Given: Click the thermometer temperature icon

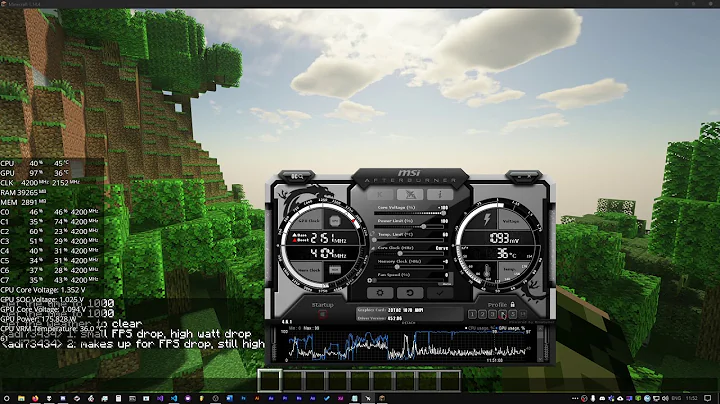Looking at the screenshot, I should pos(487,270).
